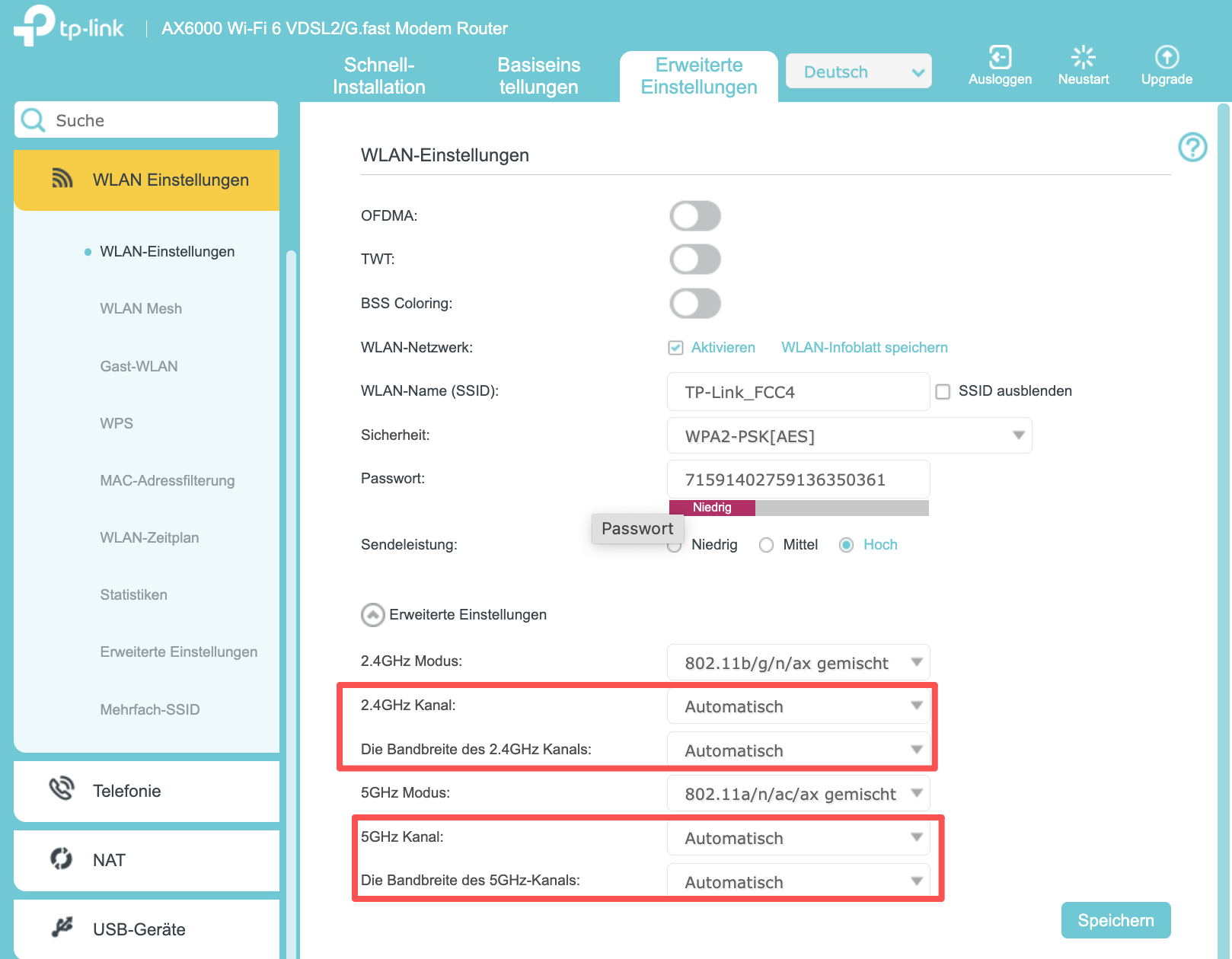Open the Telefonie menu section
The image size is (1232, 959).
[x=146, y=791]
